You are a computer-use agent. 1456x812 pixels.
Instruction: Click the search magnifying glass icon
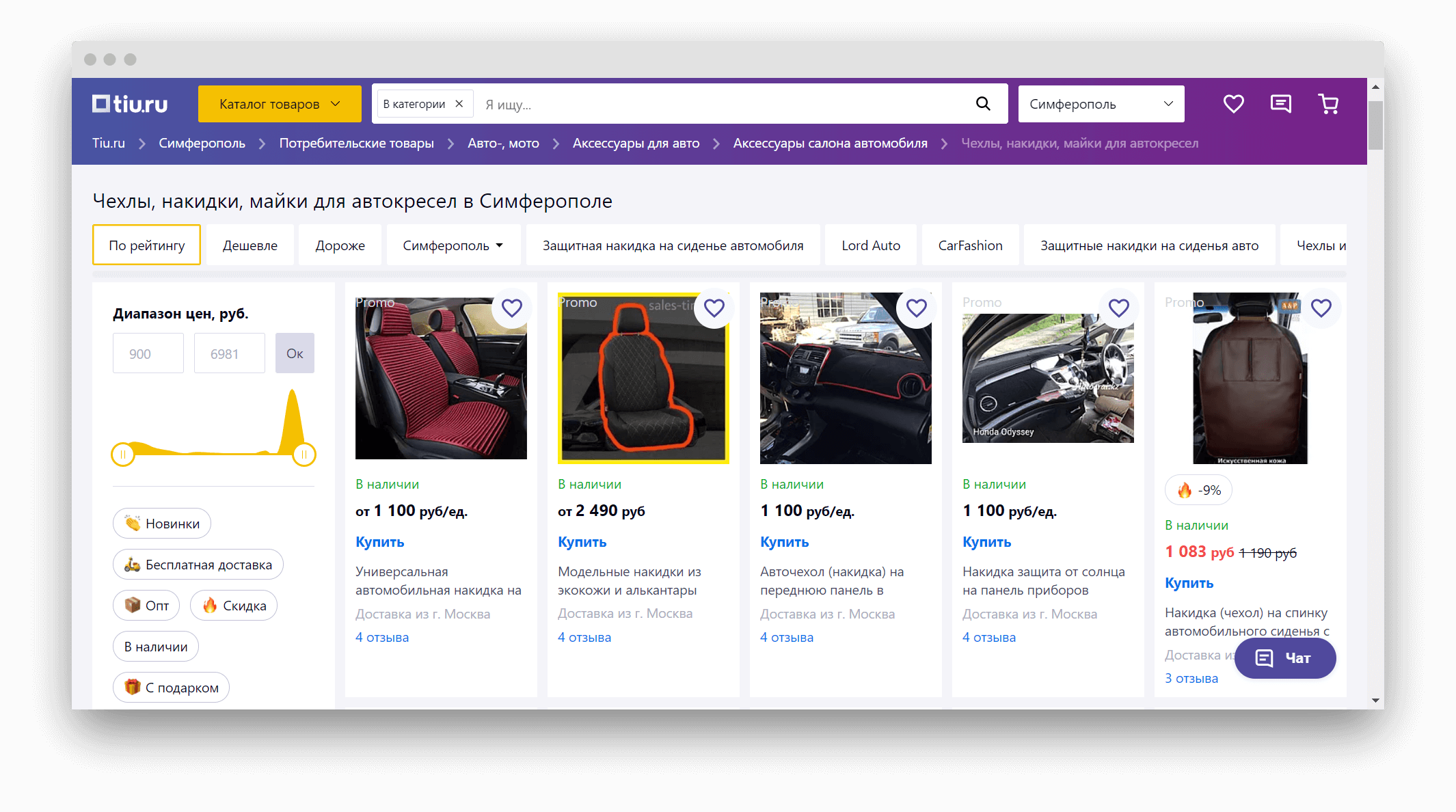click(983, 104)
